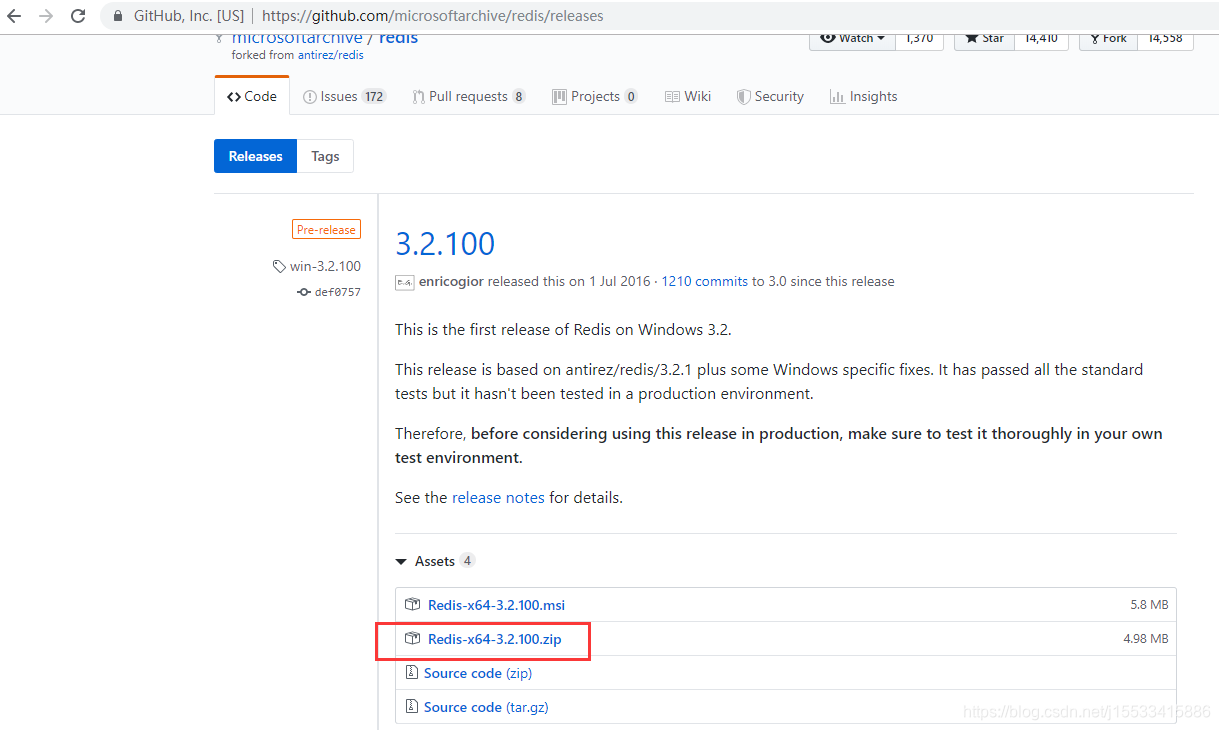Open the 1210 commits link

(x=705, y=282)
